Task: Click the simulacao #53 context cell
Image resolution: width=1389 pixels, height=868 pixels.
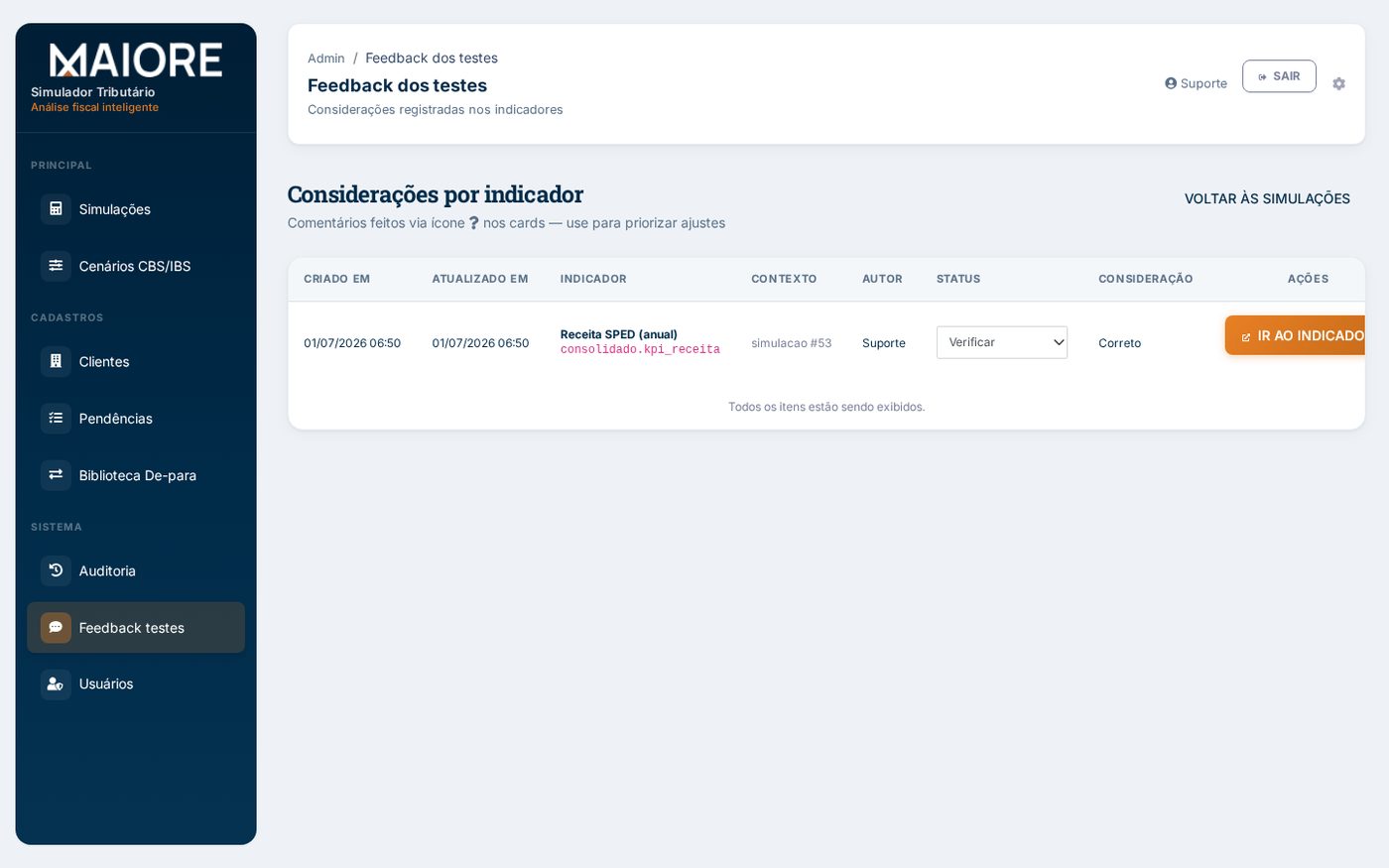Action: [x=792, y=343]
